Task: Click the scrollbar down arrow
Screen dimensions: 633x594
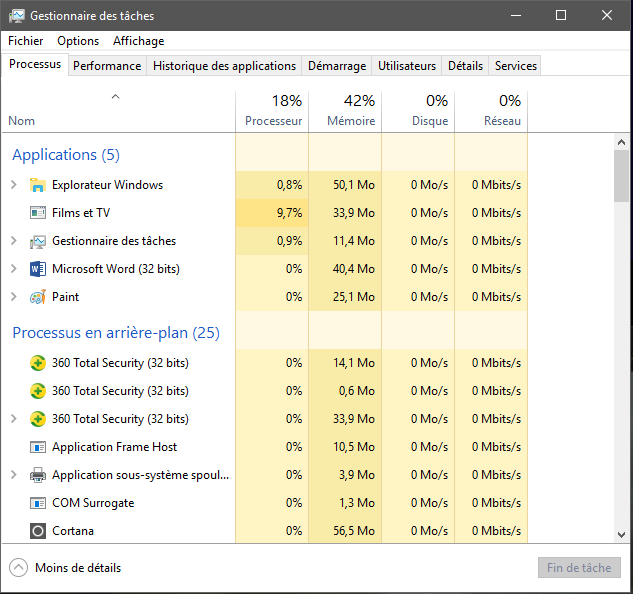Action: [621, 535]
